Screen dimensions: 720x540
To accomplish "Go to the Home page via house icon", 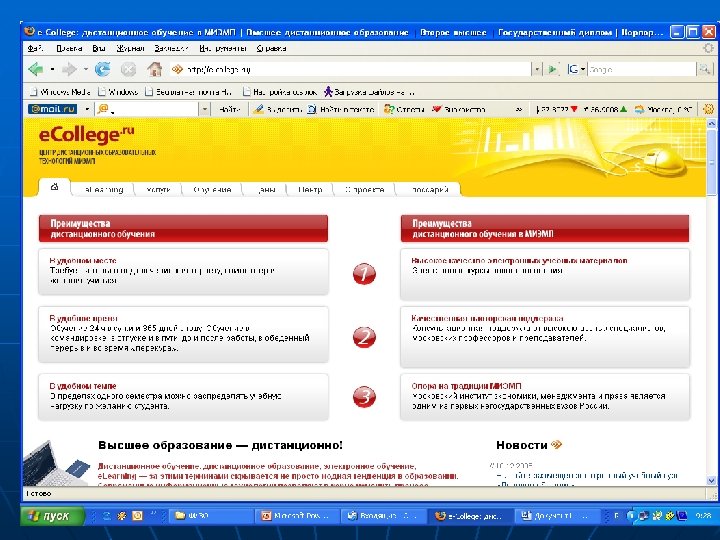I will 154,69.
